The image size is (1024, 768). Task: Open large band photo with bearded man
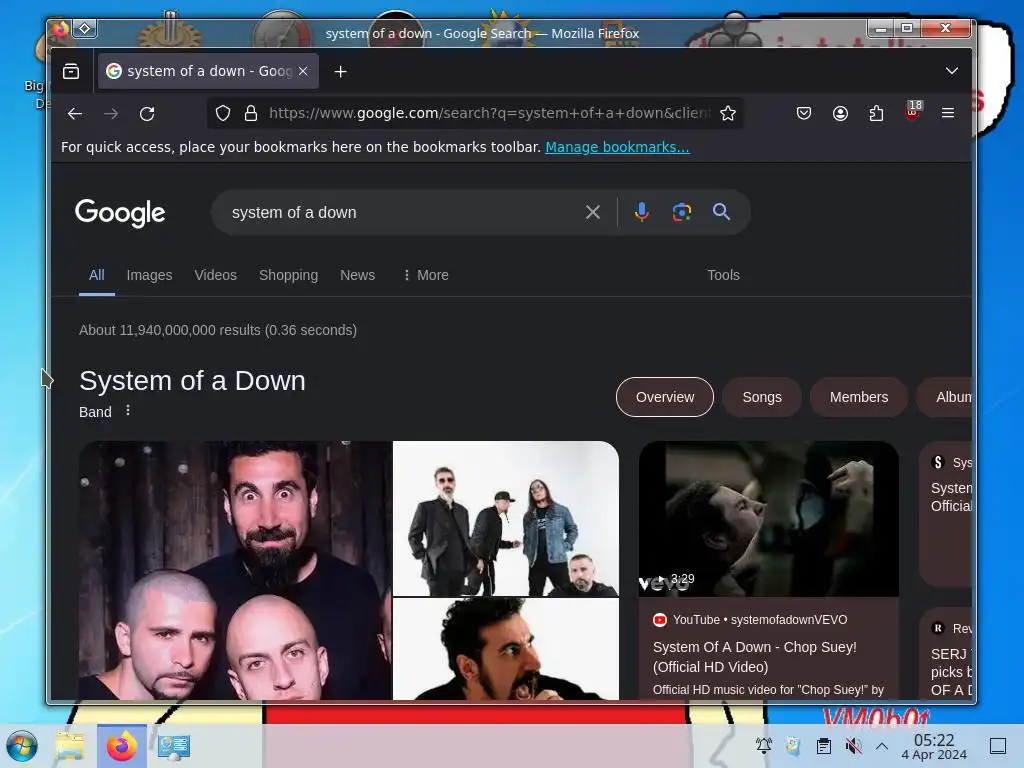click(235, 570)
